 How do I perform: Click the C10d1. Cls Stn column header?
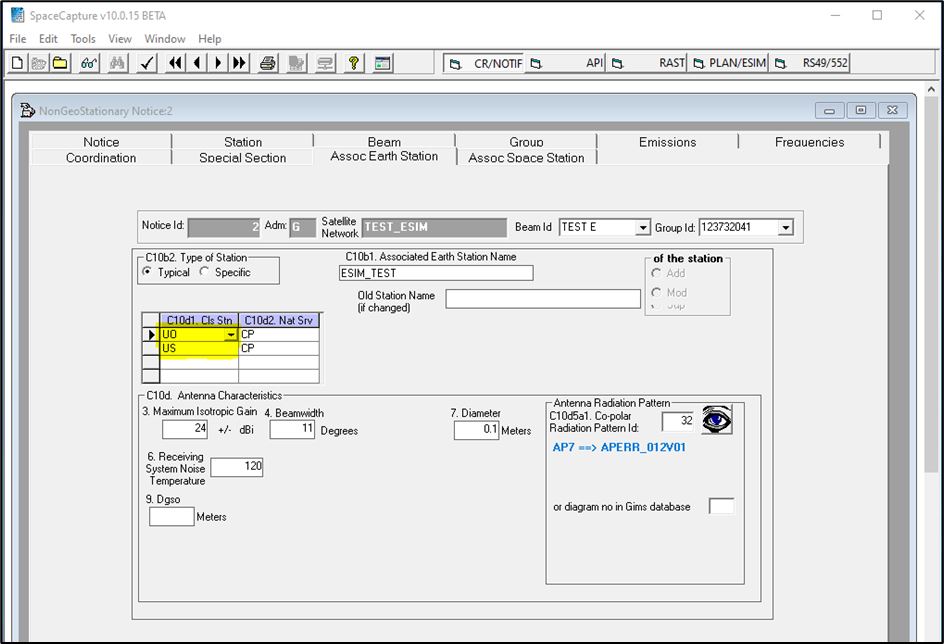[x=199, y=320]
